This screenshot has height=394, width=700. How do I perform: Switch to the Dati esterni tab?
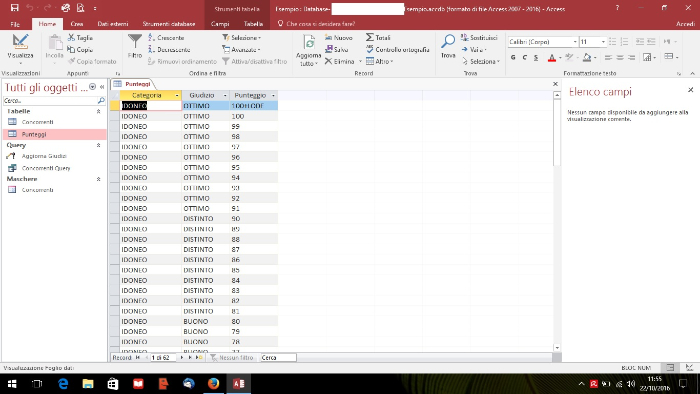[x=112, y=24]
